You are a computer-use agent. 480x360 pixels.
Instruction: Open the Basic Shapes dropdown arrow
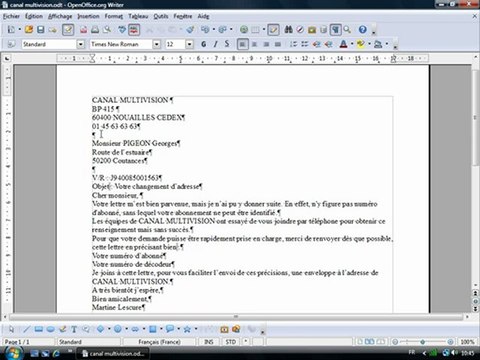pyautogui.click(x=109, y=329)
